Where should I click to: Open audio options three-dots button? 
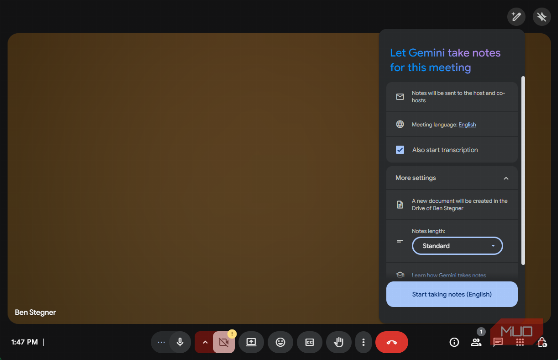click(x=161, y=342)
